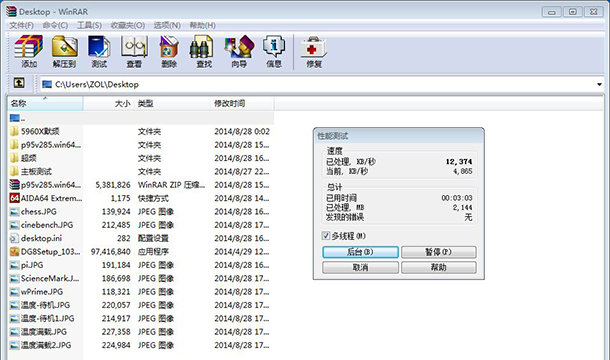Sort by the 名称 name column header
This screenshot has width=610, height=360.
(x=45, y=104)
